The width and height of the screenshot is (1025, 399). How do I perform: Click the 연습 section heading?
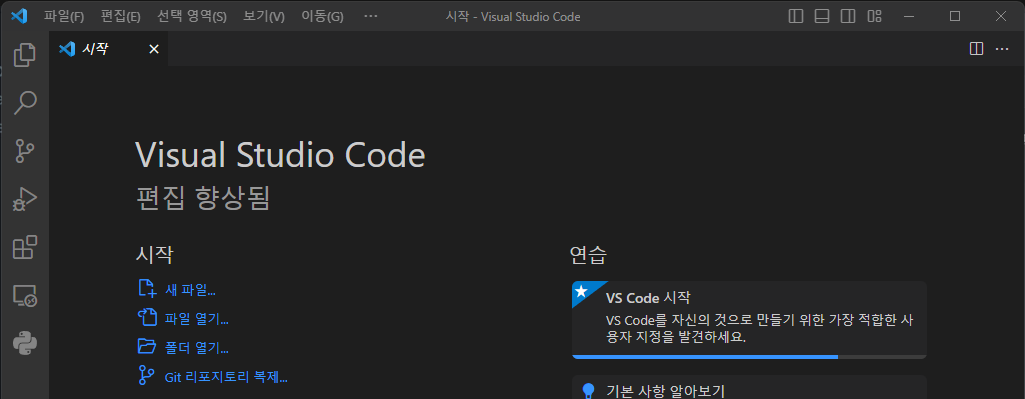[x=588, y=254]
